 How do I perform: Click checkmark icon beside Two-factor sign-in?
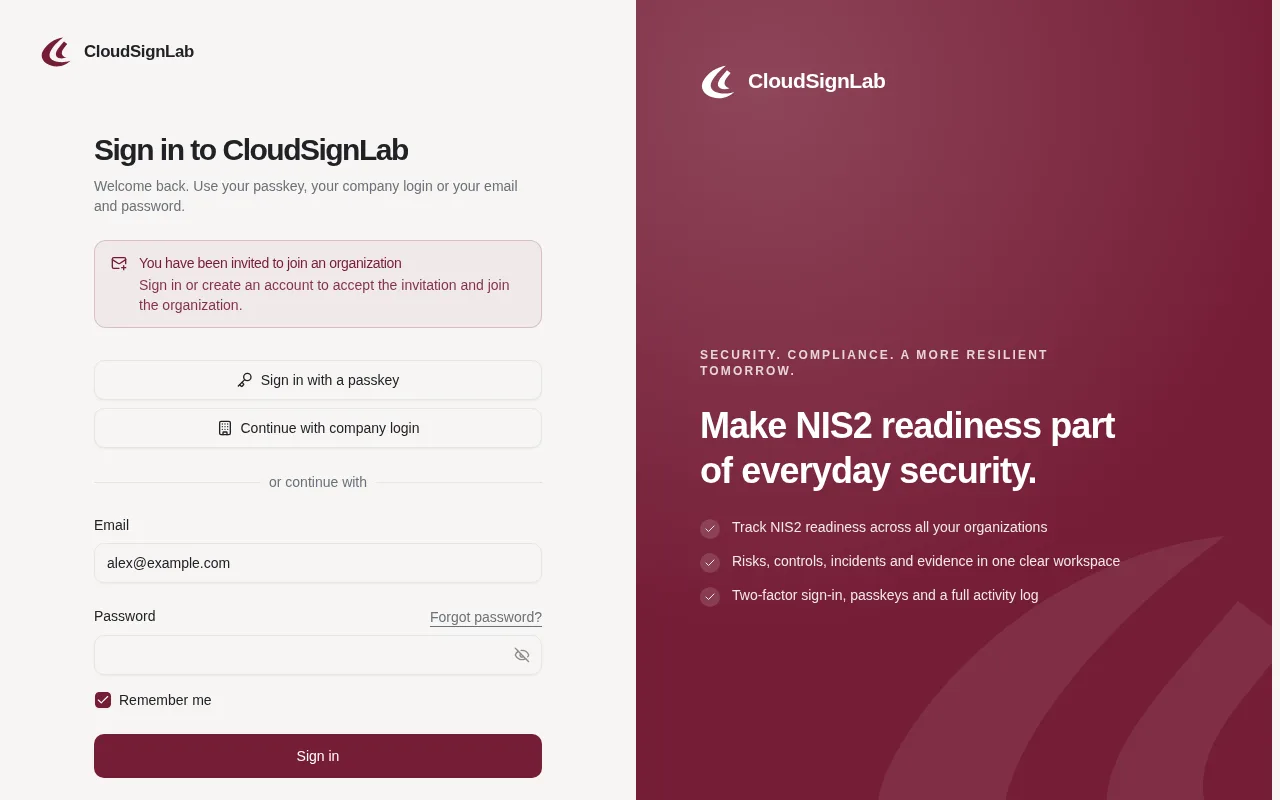coord(710,596)
